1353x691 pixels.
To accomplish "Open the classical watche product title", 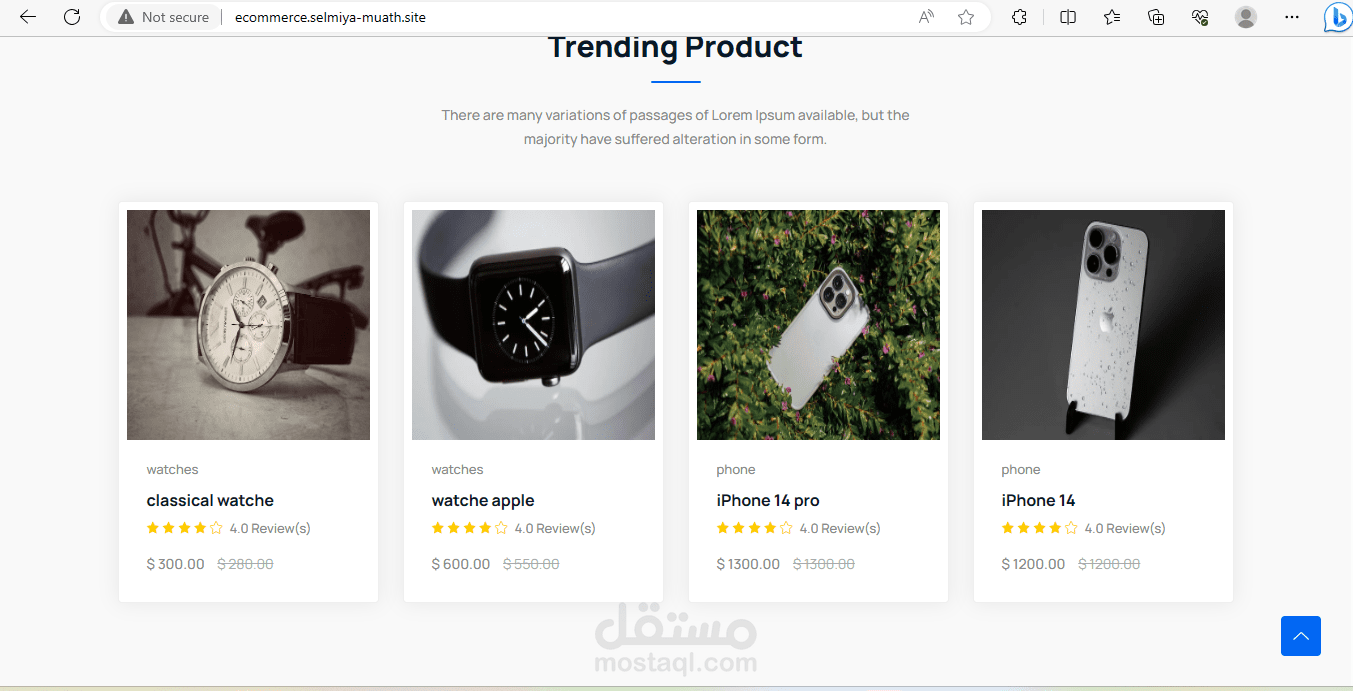I will click(210, 500).
